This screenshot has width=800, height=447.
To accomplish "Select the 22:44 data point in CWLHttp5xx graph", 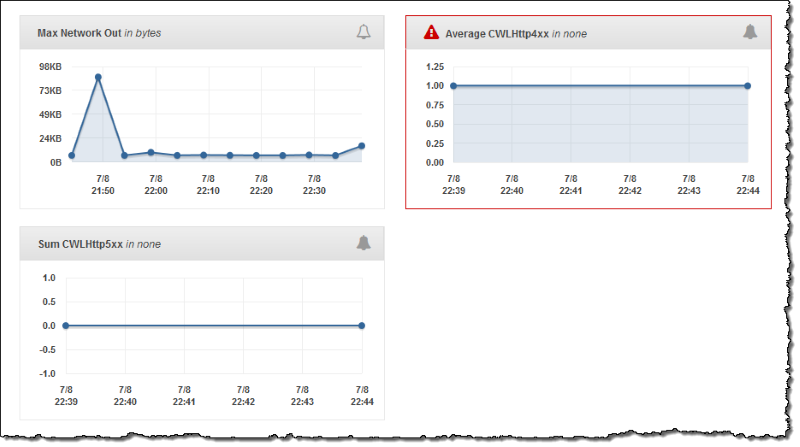I will click(x=361, y=325).
